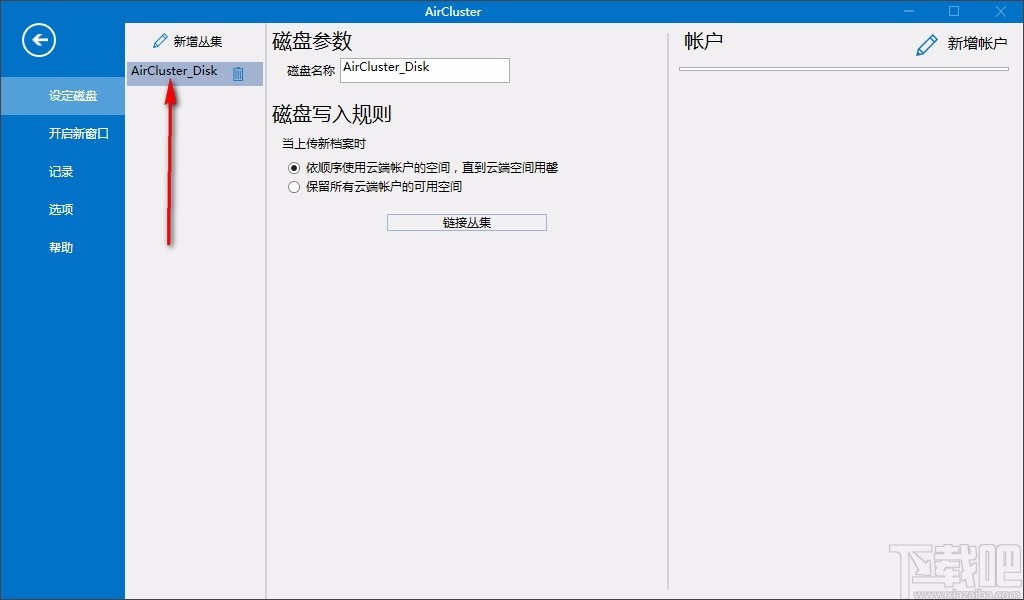Click the 帐户 panel header
Image resolution: width=1024 pixels, height=600 pixels.
pyautogui.click(x=702, y=41)
